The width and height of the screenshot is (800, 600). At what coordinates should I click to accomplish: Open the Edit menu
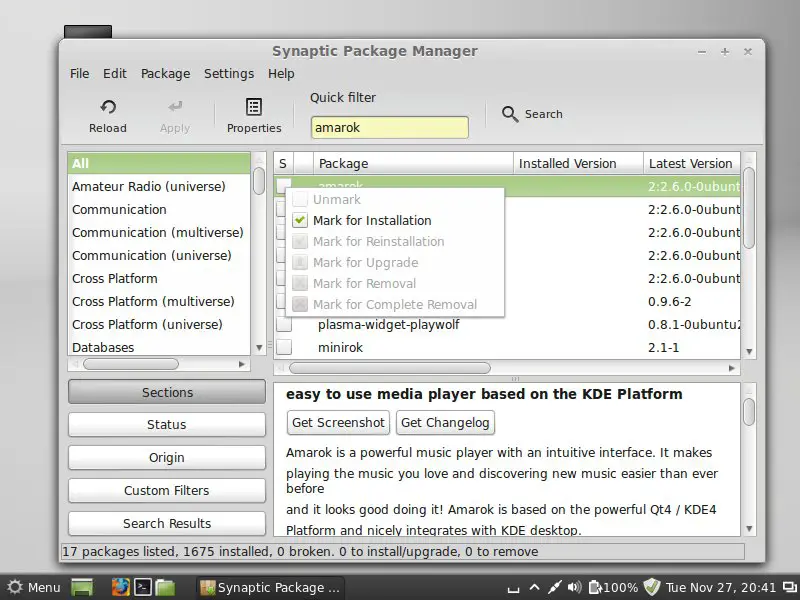(x=115, y=73)
